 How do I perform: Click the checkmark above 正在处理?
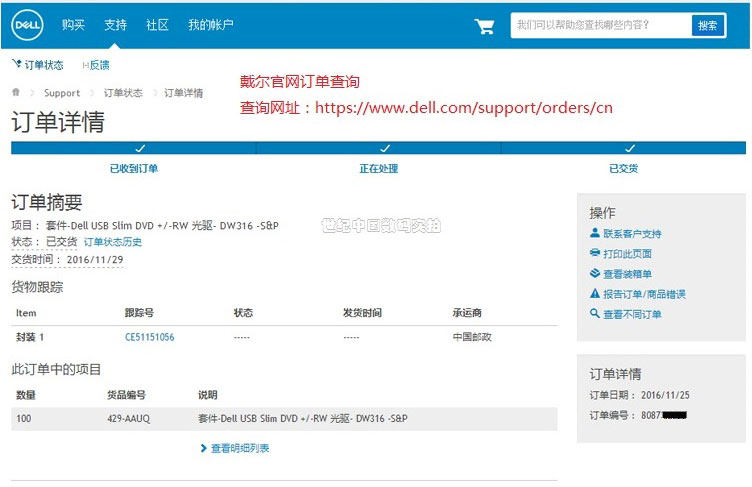coord(385,148)
